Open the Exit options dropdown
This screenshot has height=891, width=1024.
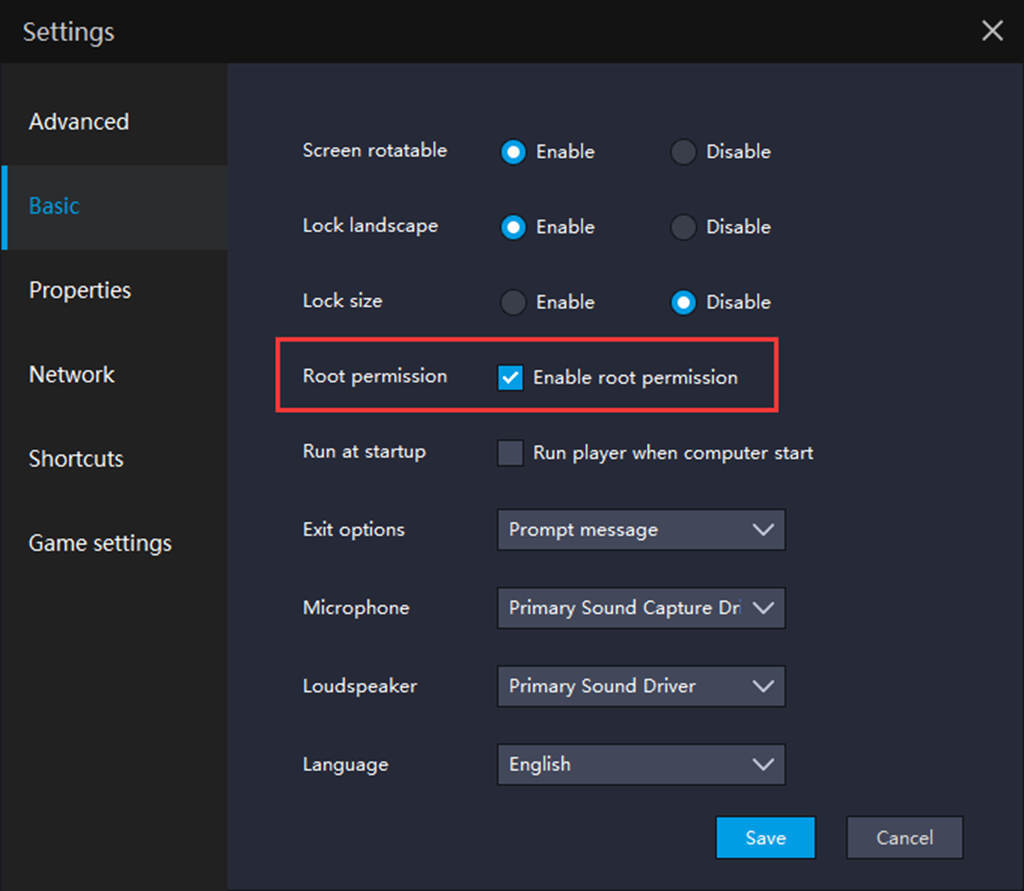click(641, 530)
